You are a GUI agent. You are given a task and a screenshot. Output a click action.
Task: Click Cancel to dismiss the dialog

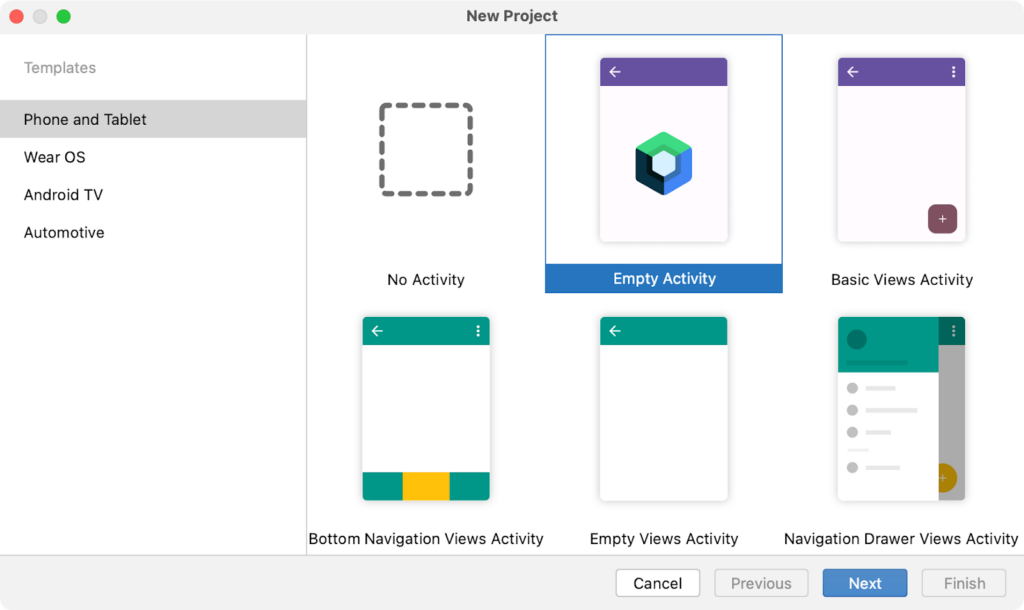click(x=657, y=583)
